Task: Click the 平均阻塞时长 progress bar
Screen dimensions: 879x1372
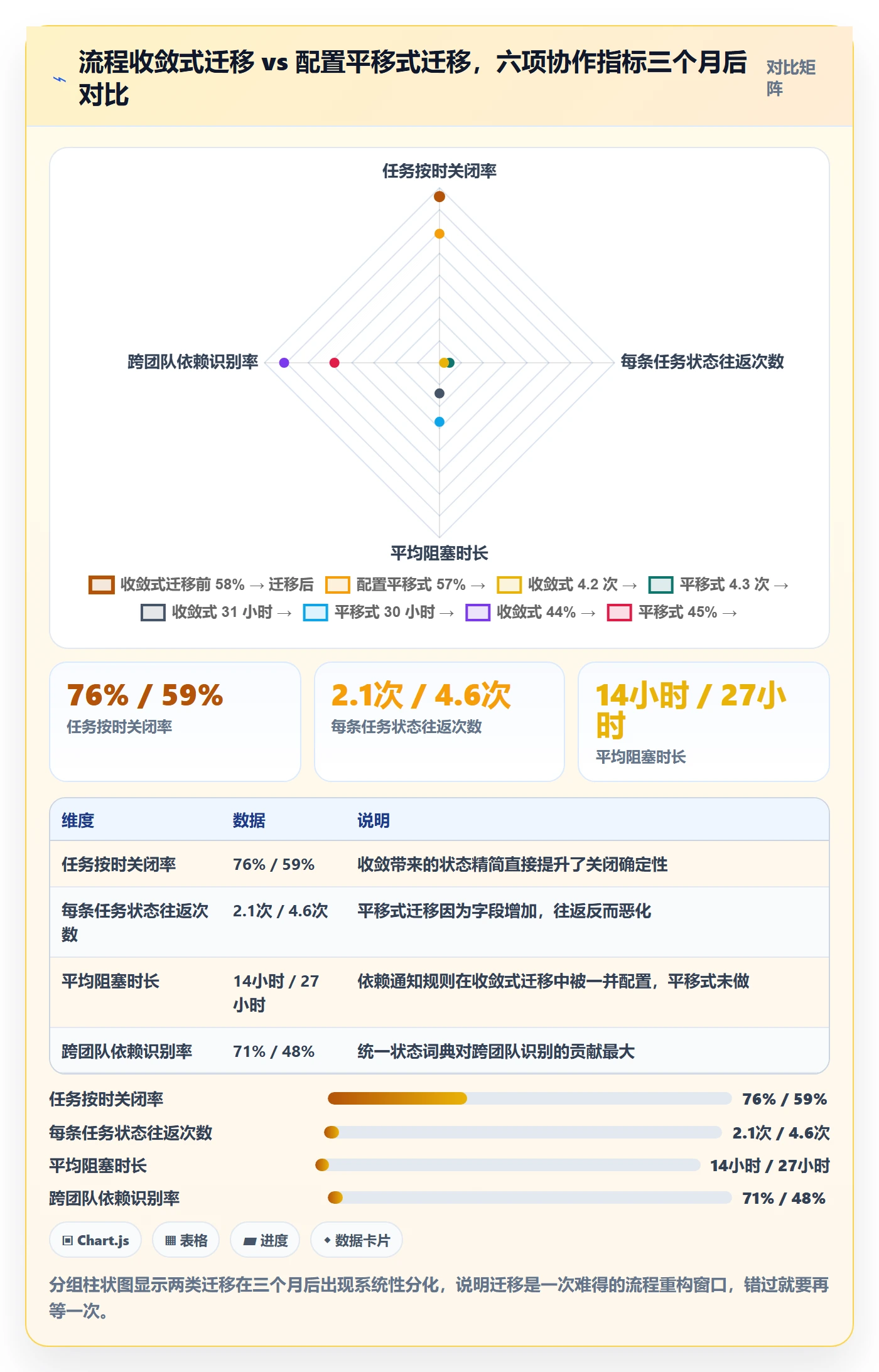Action: click(507, 1165)
